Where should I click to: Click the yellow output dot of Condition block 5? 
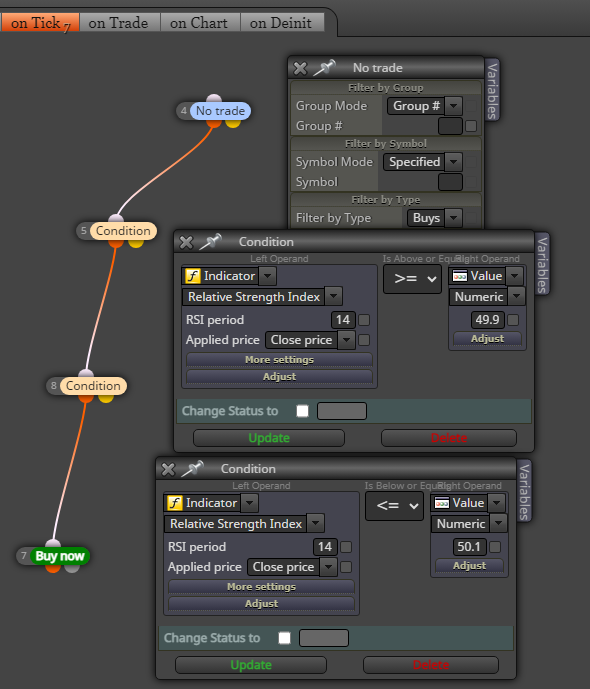click(x=136, y=243)
